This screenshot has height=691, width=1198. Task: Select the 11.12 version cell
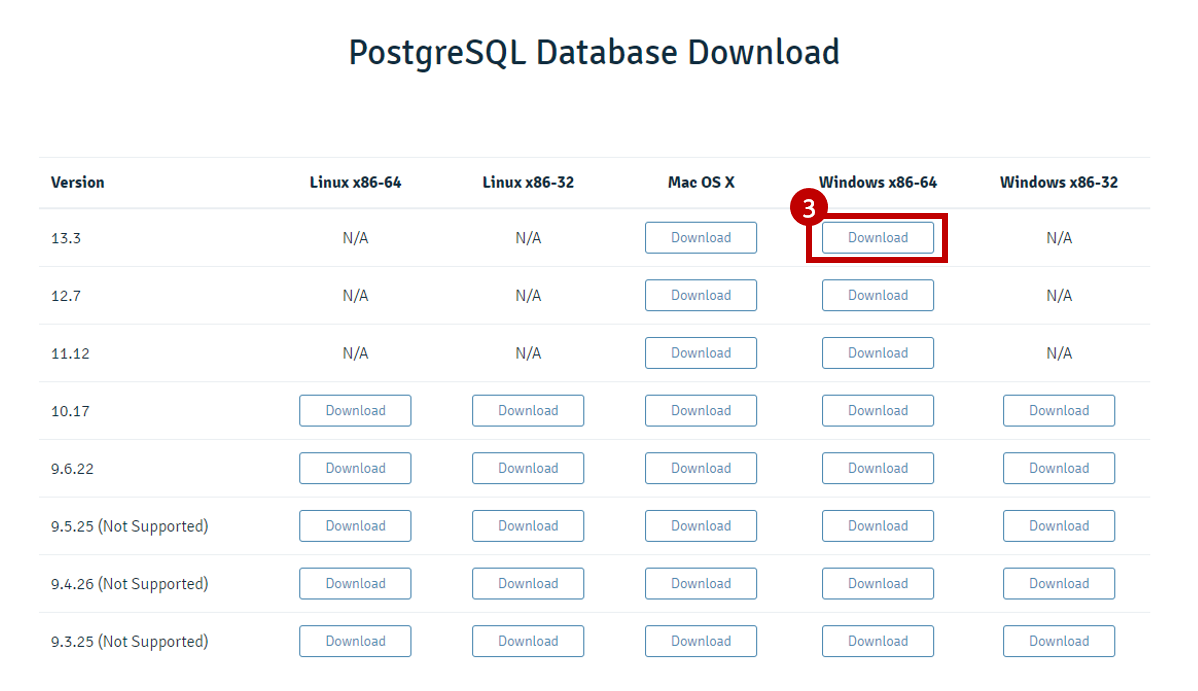(x=70, y=354)
